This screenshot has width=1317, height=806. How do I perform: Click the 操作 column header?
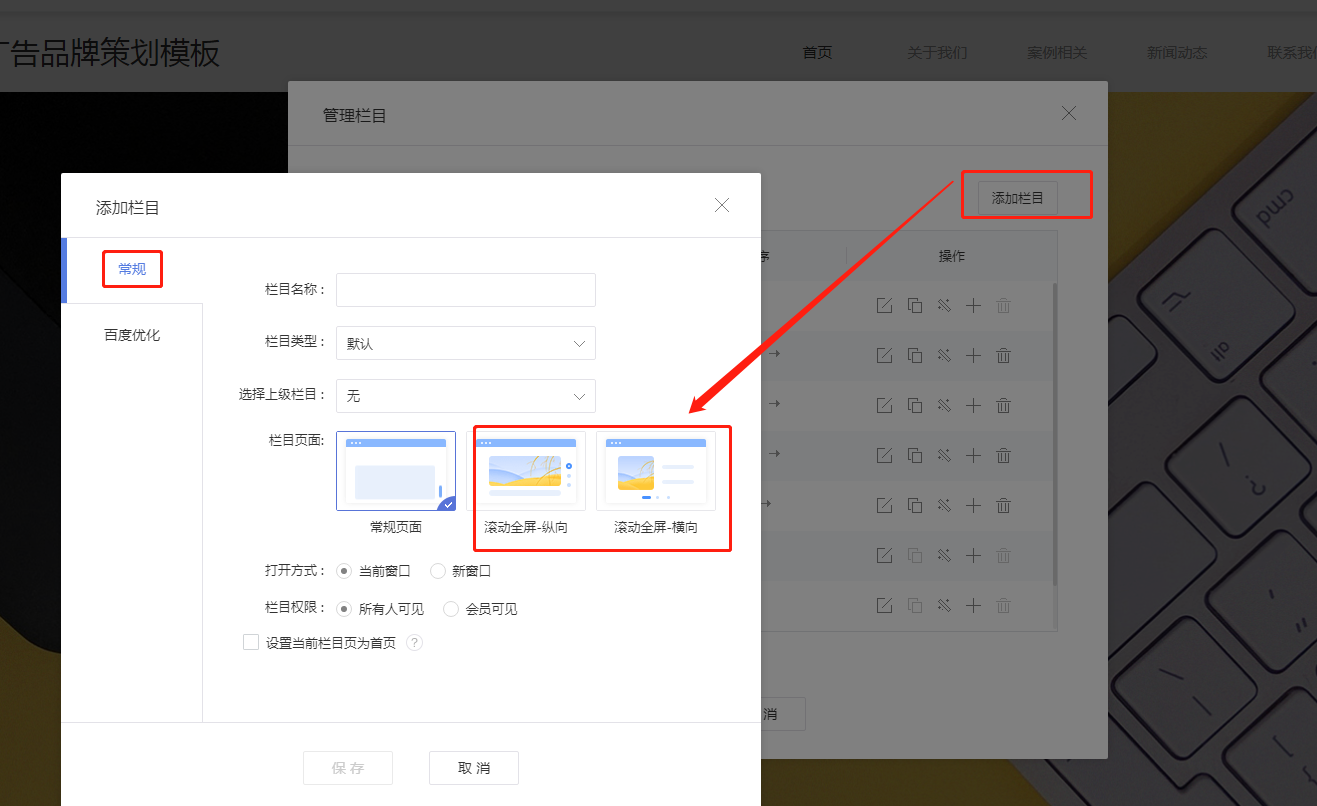[x=952, y=256]
